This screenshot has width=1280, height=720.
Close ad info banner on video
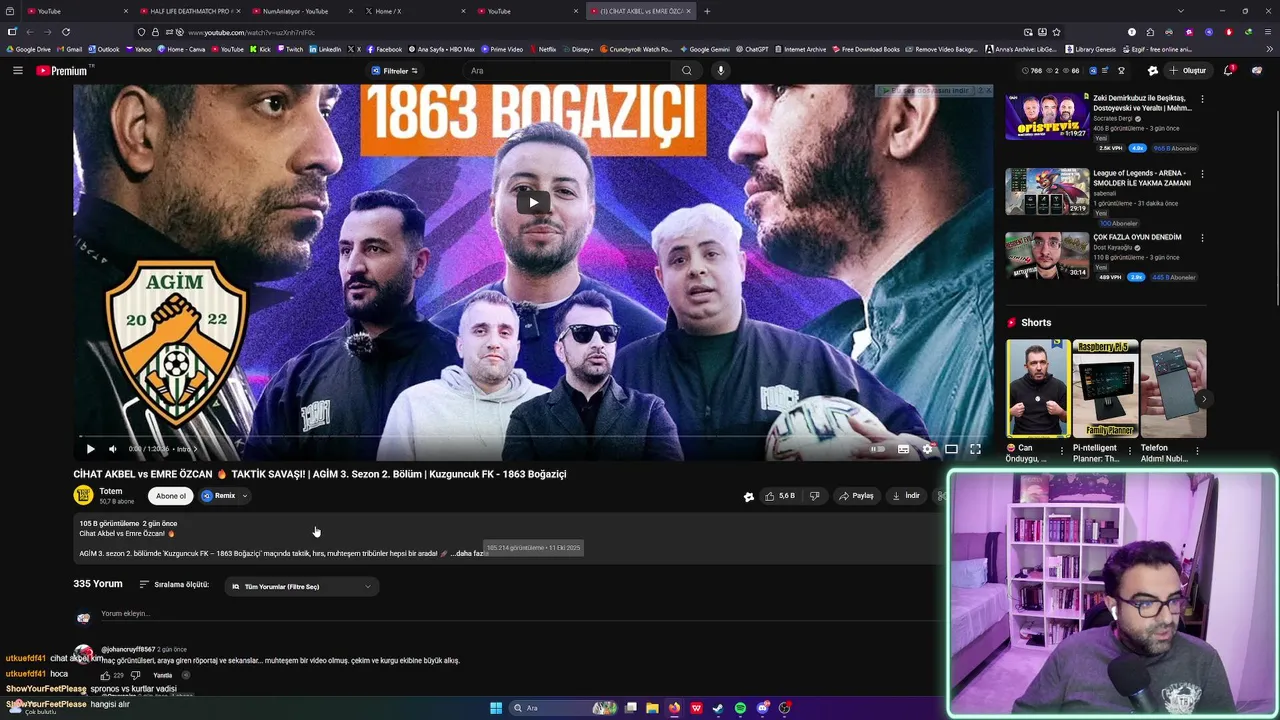click(988, 91)
